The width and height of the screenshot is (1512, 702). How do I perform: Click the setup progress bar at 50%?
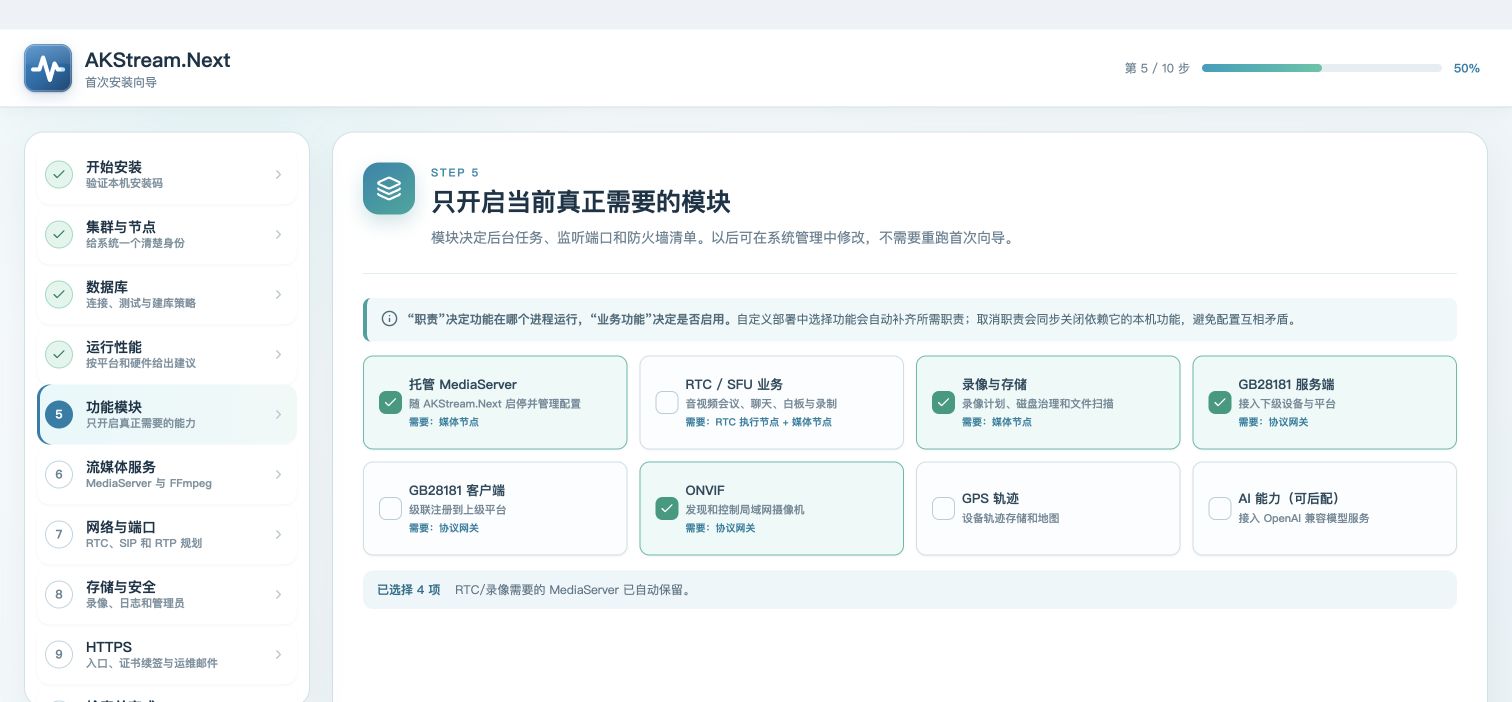tap(1321, 68)
